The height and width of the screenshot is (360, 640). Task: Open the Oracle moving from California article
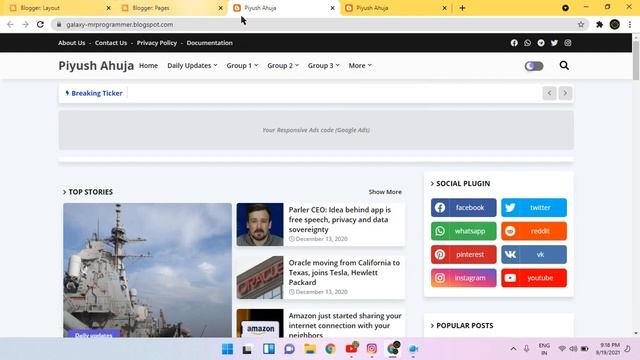(344, 272)
